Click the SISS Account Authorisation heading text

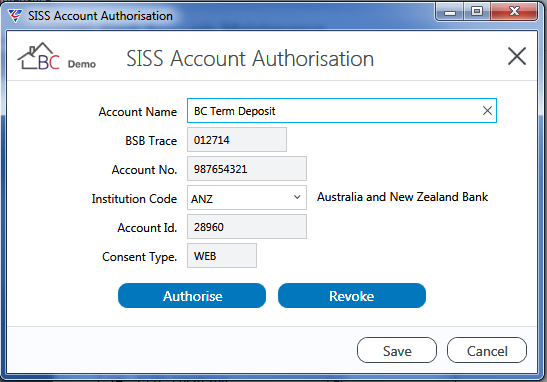[x=250, y=58]
